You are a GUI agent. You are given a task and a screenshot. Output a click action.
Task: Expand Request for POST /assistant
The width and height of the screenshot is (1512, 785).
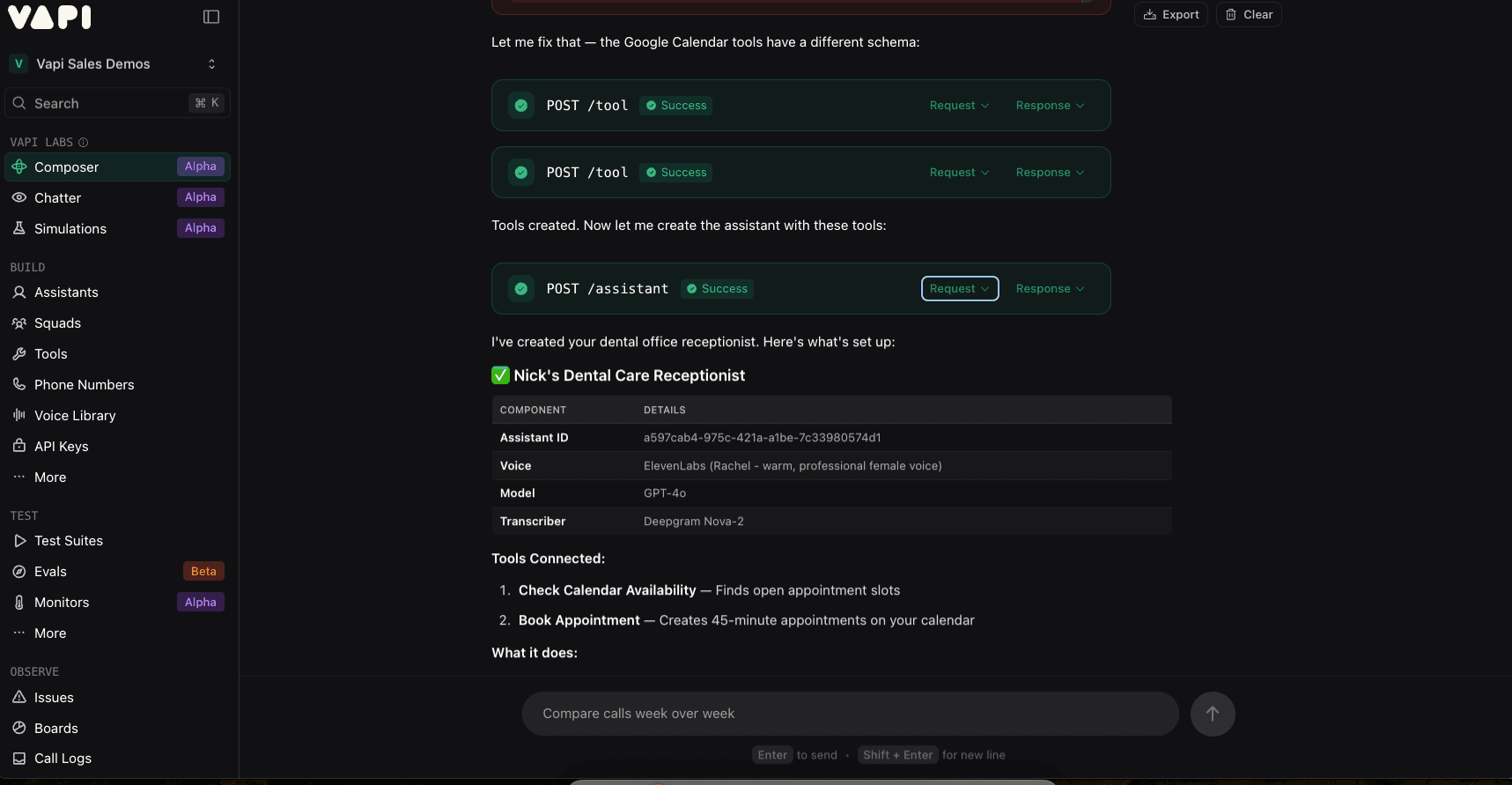(x=959, y=289)
